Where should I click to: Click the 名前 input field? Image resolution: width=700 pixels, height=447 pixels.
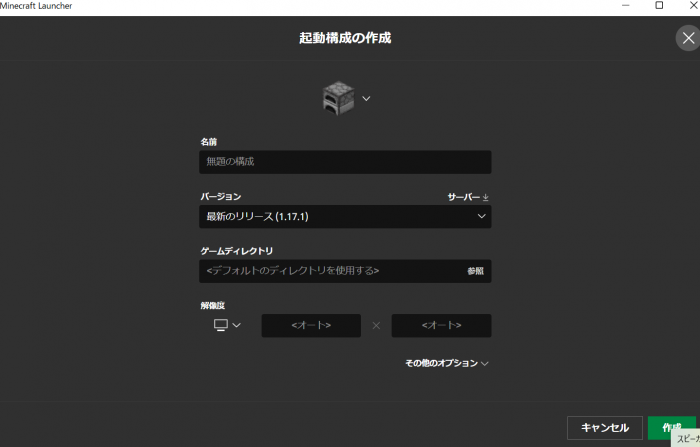pyautogui.click(x=344, y=162)
